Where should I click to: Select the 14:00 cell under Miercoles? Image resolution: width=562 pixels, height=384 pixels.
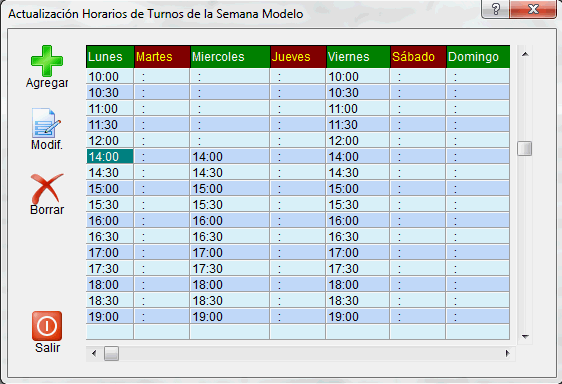[230, 157]
